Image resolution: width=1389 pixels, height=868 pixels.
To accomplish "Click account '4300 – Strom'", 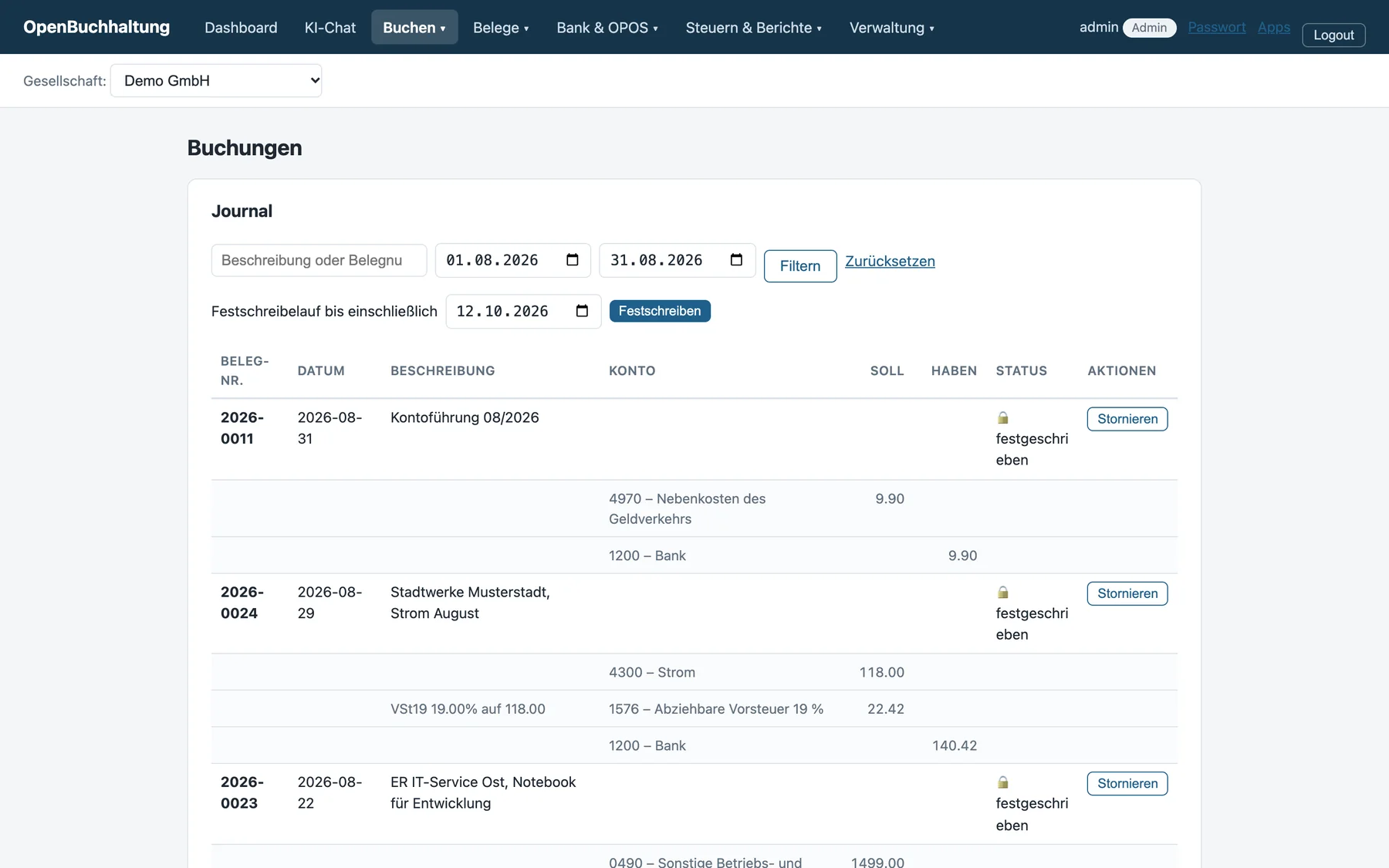I will click(x=652, y=672).
